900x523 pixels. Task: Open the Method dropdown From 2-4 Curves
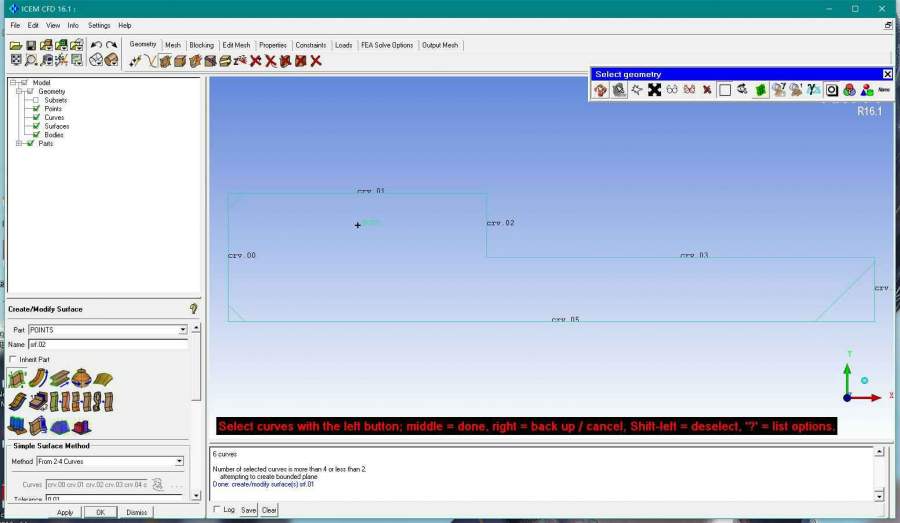[179, 462]
